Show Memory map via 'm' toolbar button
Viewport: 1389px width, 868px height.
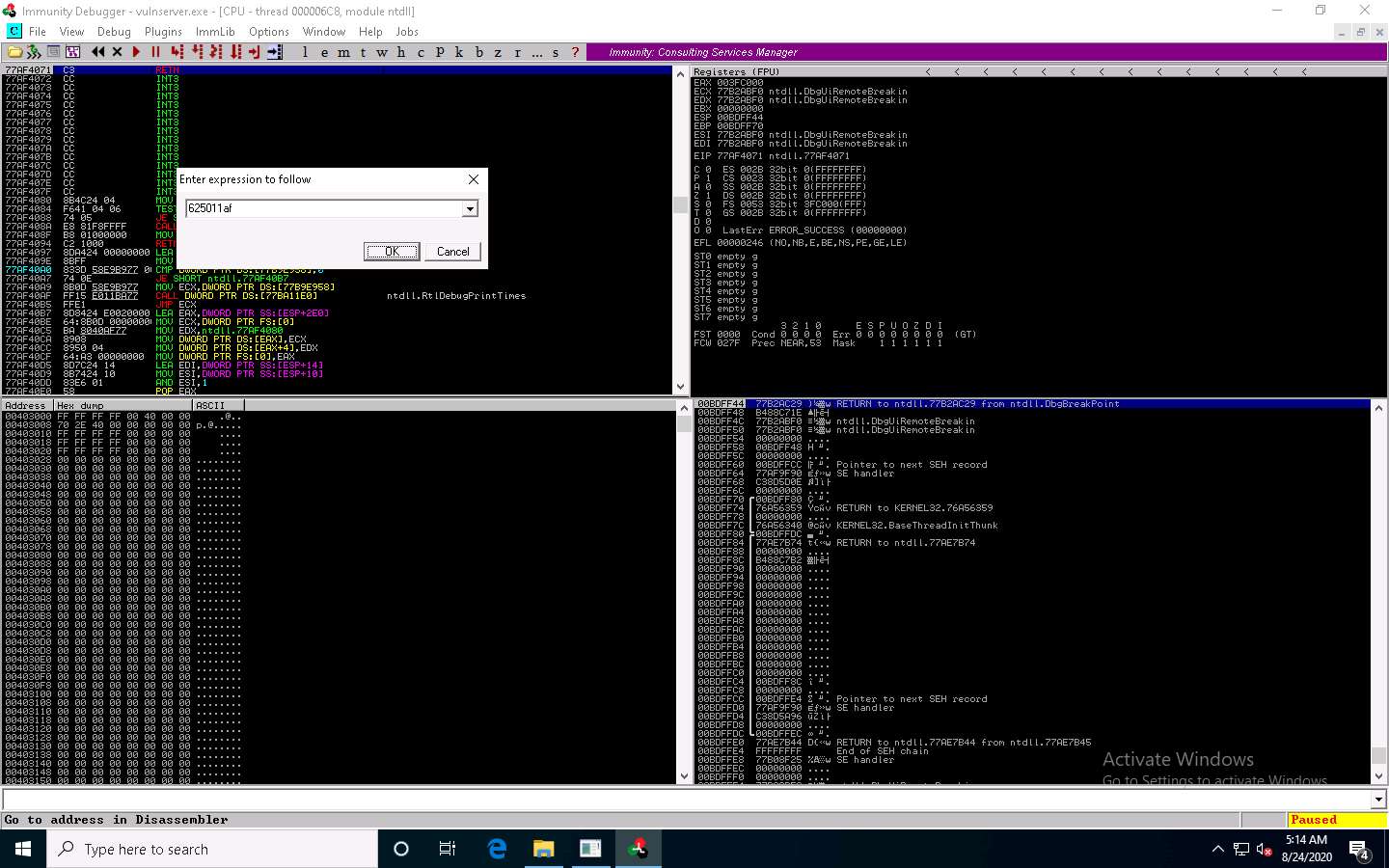343,52
